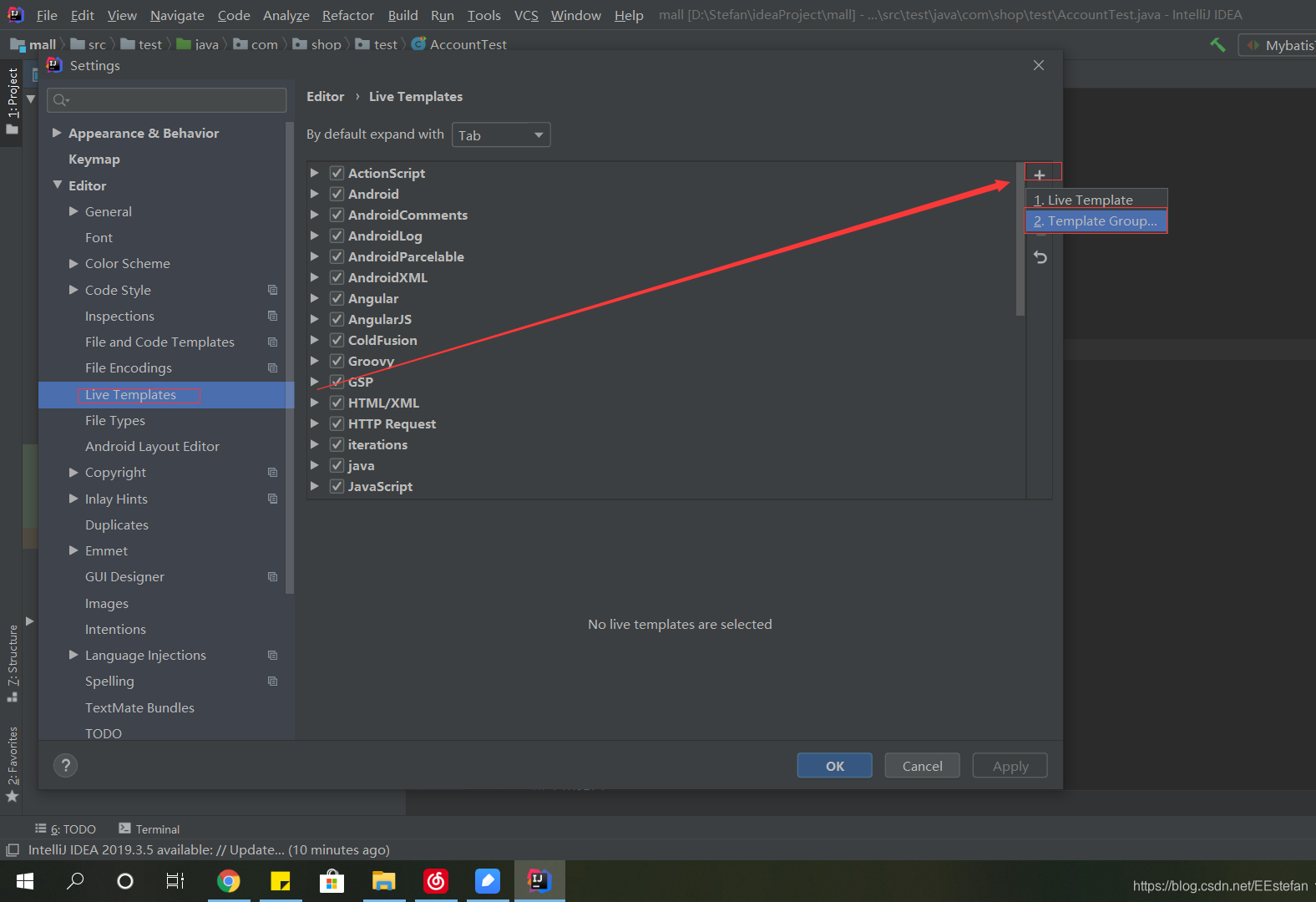Expand the Inlay Hints node
Viewport: 1316px width, 902px height.
point(73,499)
